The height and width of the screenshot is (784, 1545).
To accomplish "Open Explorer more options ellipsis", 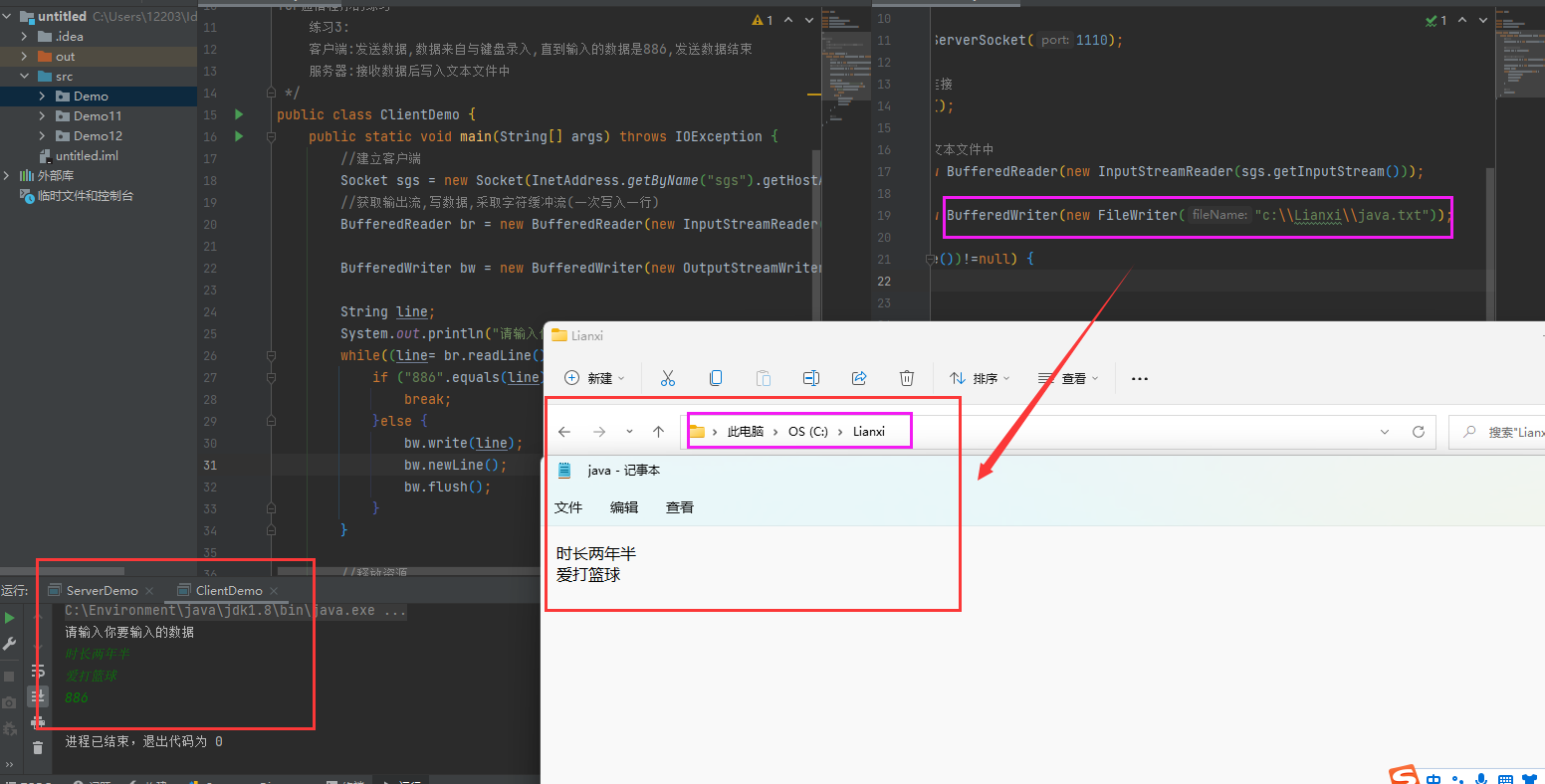I will tap(1141, 378).
